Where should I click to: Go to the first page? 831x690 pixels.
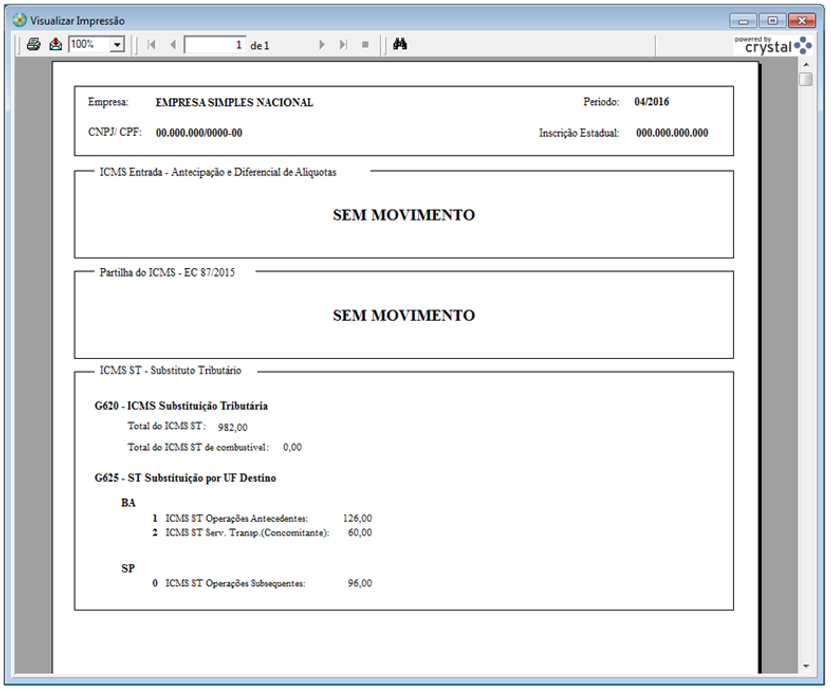(x=152, y=45)
